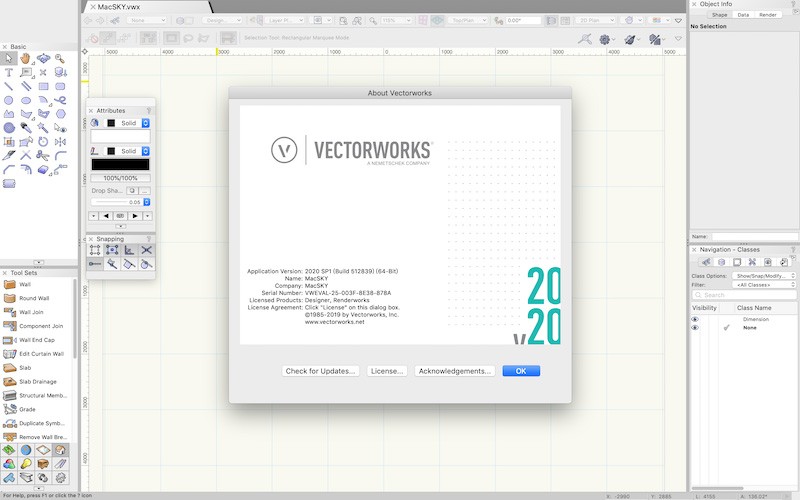Toggle Snap to Angle in Snapping palette

pos(129,250)
